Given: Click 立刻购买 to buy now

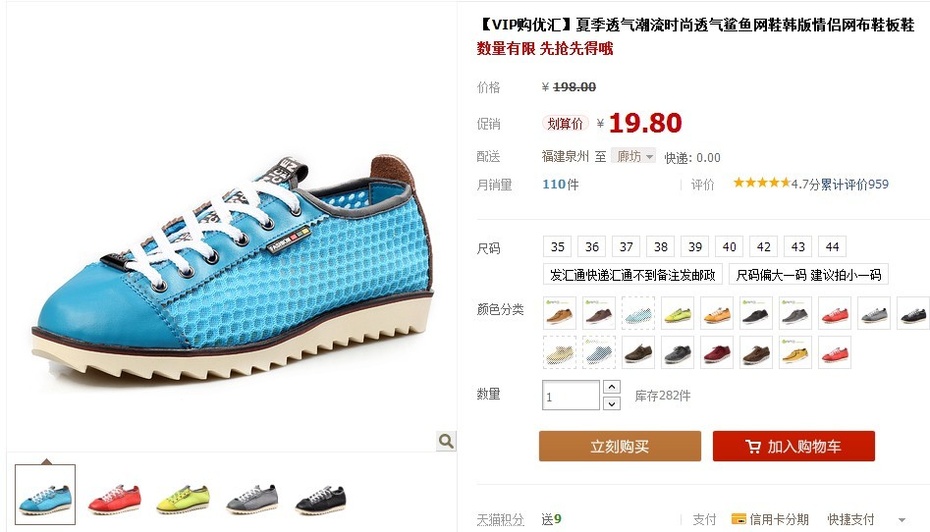Looking at the screenshot, I should point(620,446).
